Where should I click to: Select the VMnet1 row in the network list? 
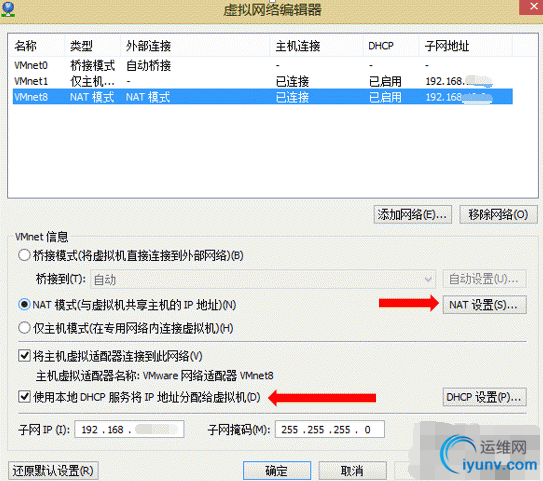pyautogui.click(x=262, y=81)
